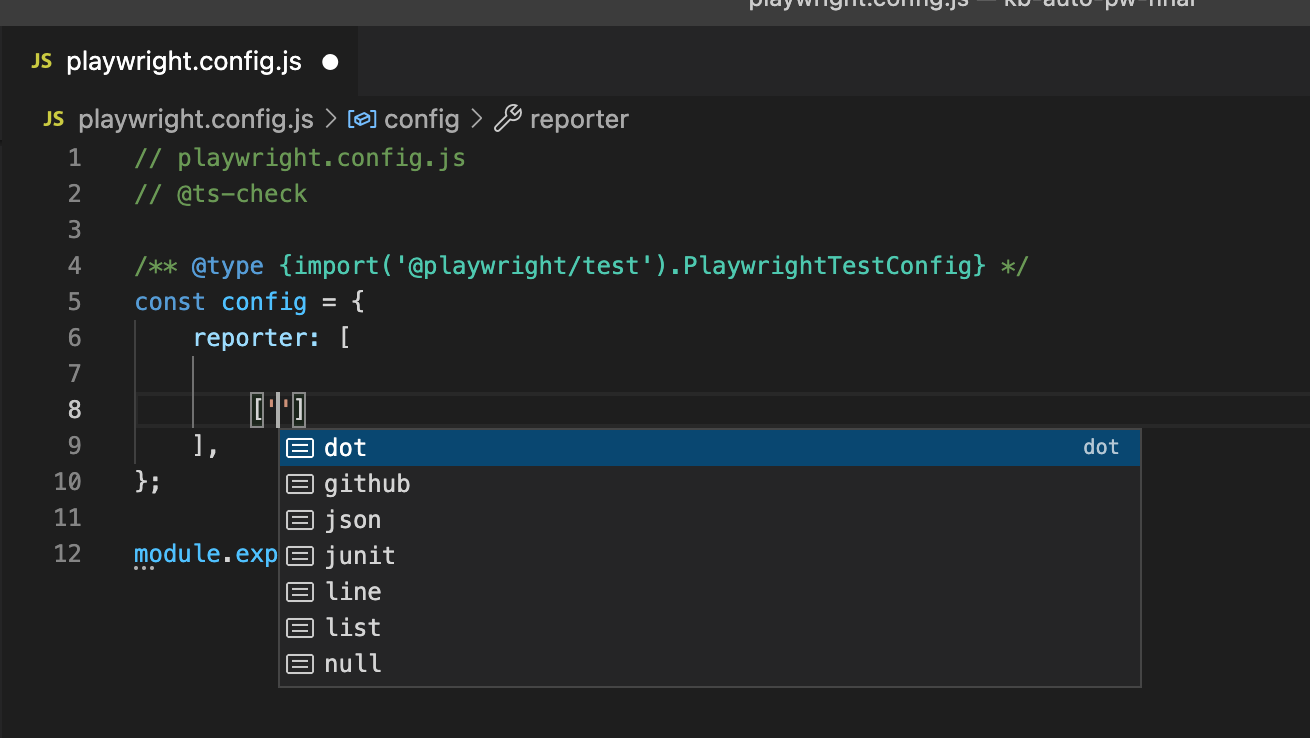Click the JS icon in the breadcrumb bar
Image resolution: width=1310 pixels, height=738 pixels.
(52, 119)
